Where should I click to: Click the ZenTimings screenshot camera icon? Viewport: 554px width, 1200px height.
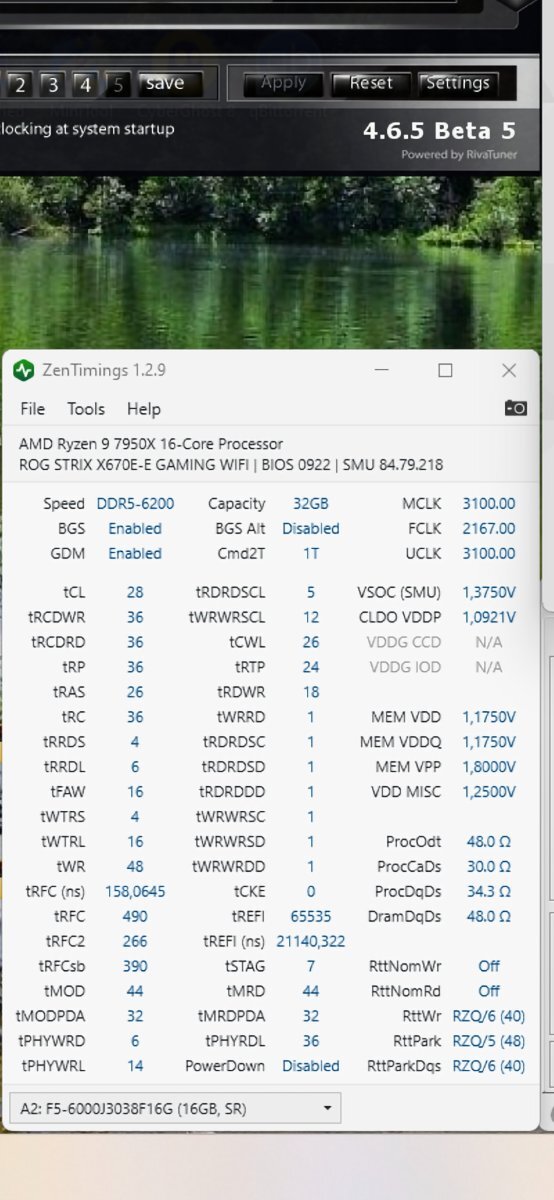(x=515, y=408)
